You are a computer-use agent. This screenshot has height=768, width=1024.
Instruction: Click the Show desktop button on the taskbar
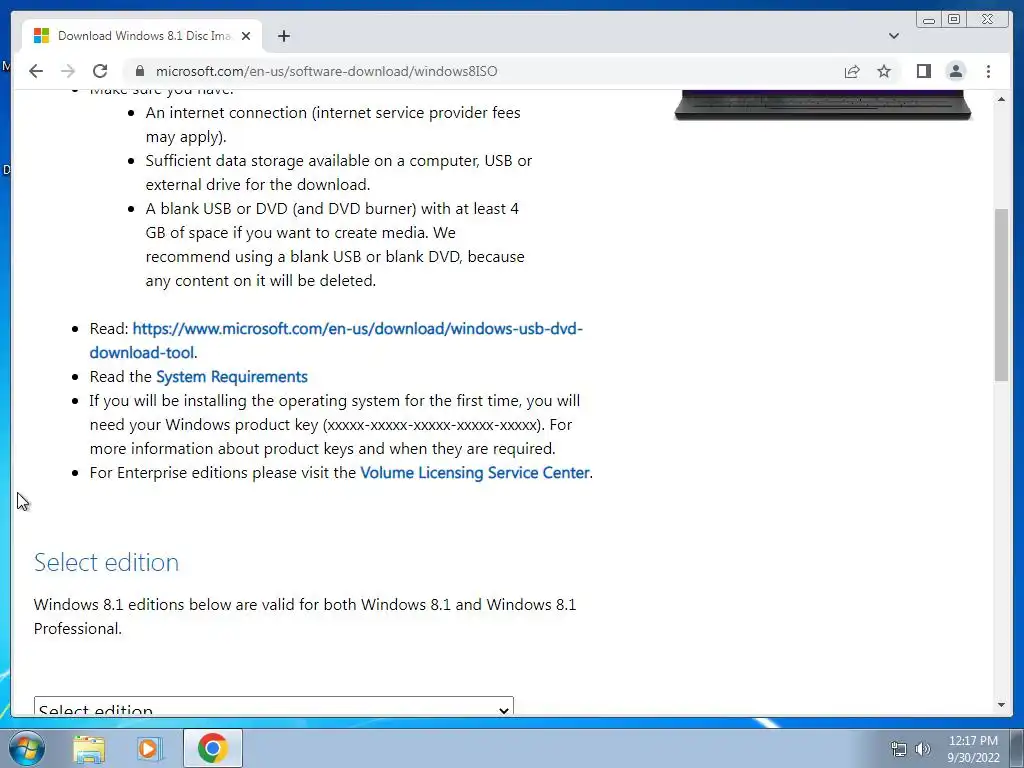click(x=1017, y=748)
